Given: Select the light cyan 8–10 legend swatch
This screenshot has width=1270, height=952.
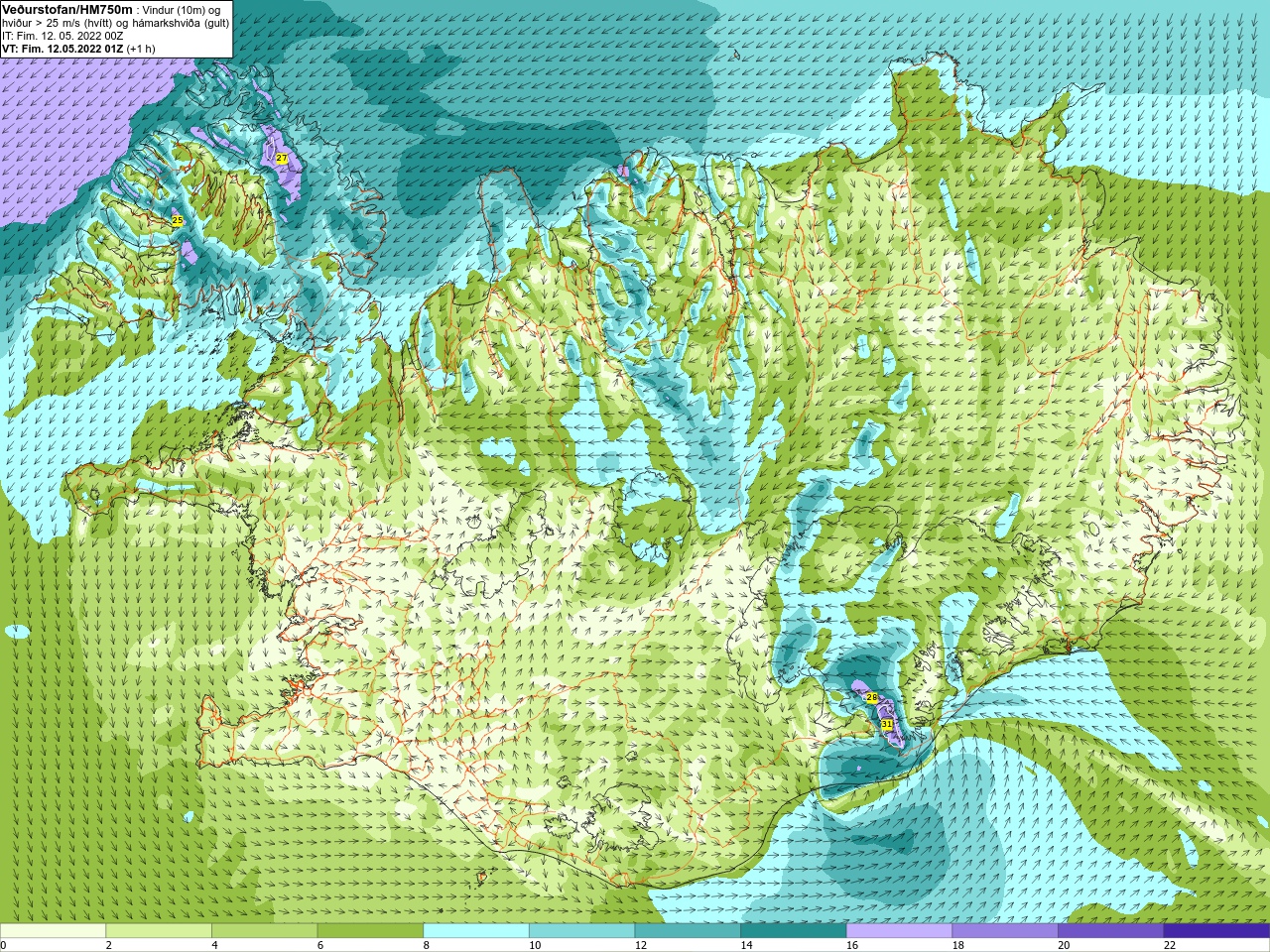Looking at the screenshot, I should [476, 931].
